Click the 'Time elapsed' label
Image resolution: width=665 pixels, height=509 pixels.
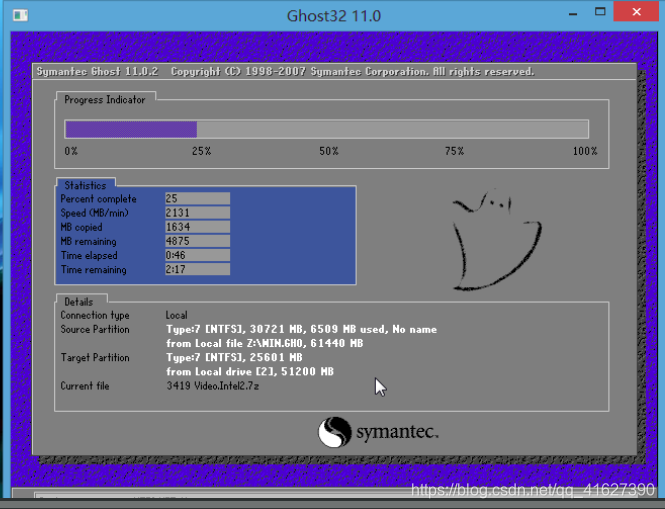(x=89, y=255)
